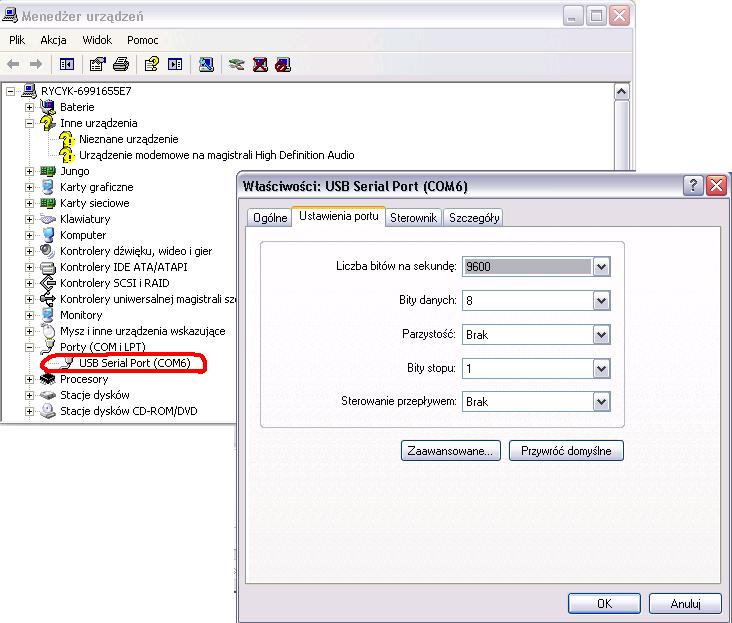Open the Help toolbar icon

(151, 64)
